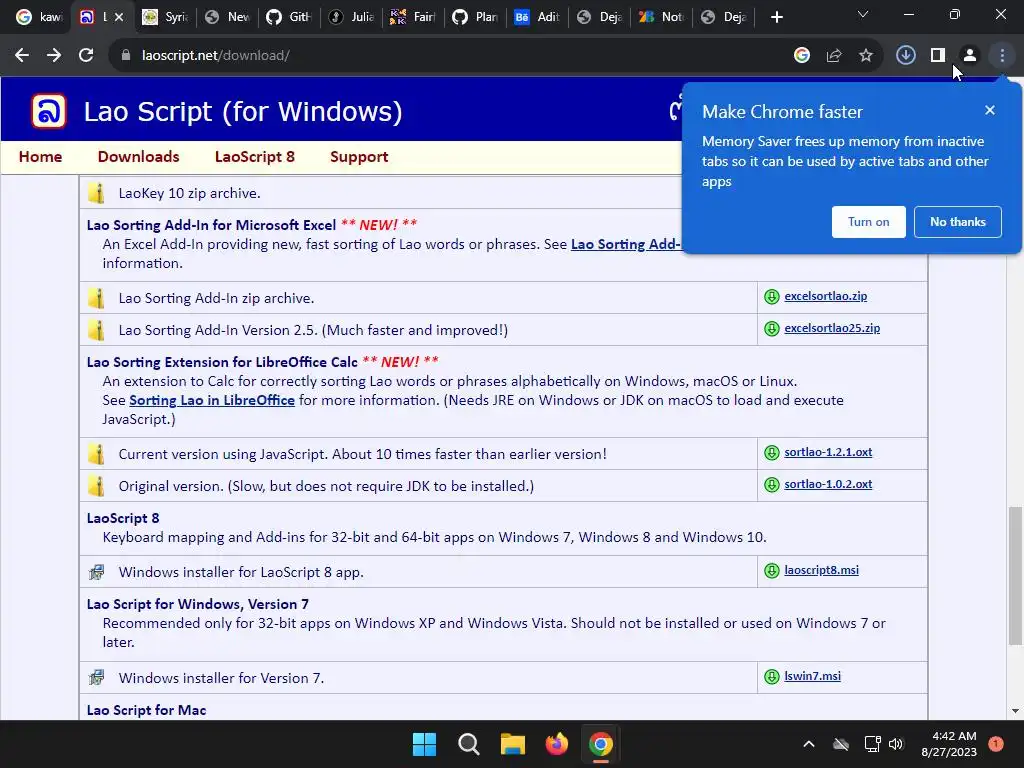Click the scrollbar down arrow
The width and height of the screenshot is (1024, 768).
tap(1014, 711)
